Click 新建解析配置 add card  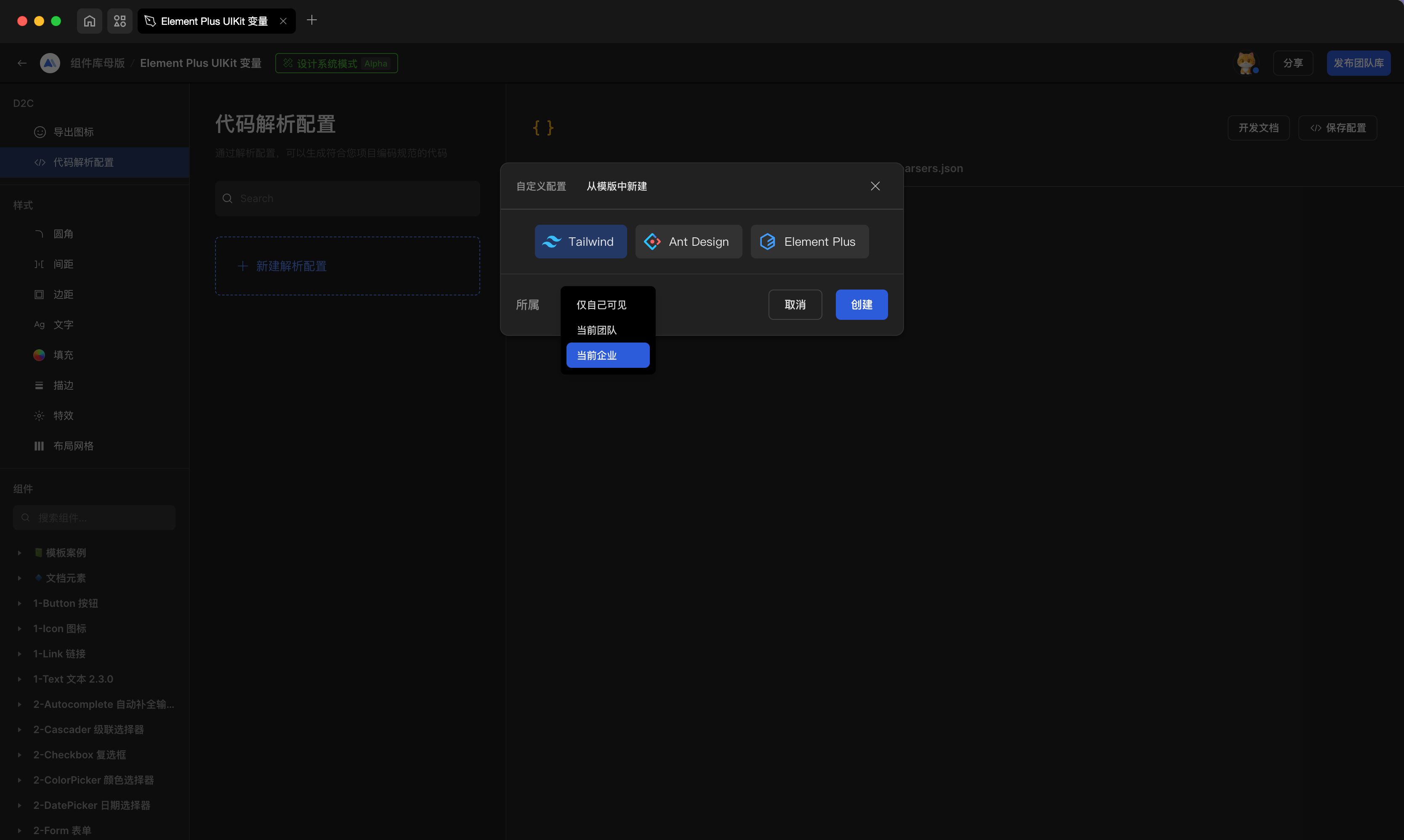coord(348,266)
